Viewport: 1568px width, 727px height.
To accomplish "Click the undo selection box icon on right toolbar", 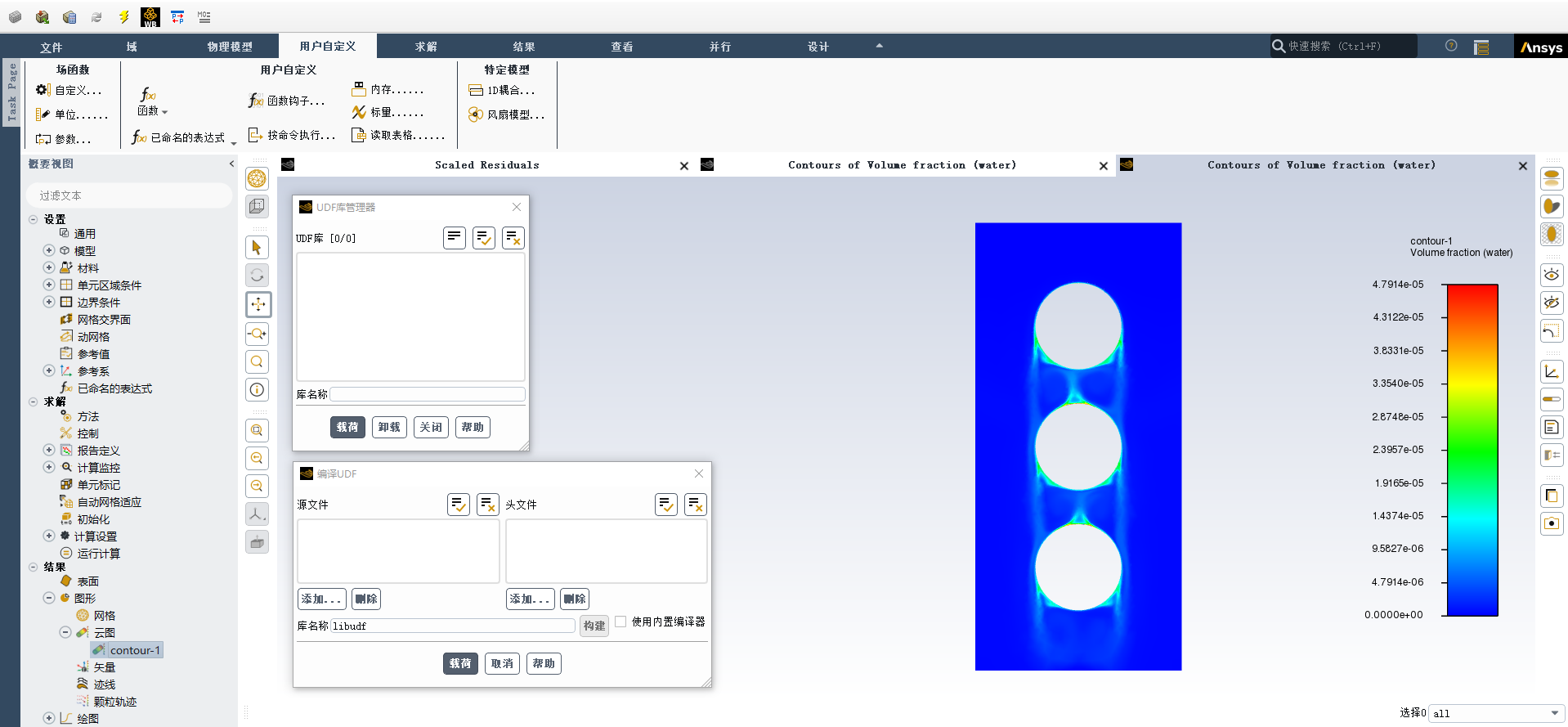I will click(x=1552, y=331).
